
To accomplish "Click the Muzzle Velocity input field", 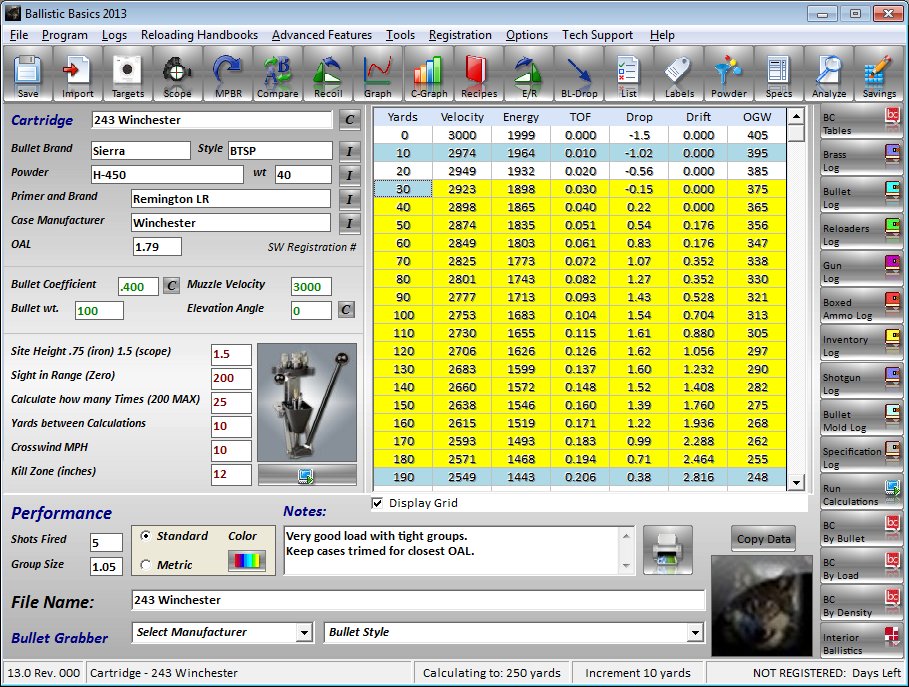I will pyautogui.click(x=311, y=287).
